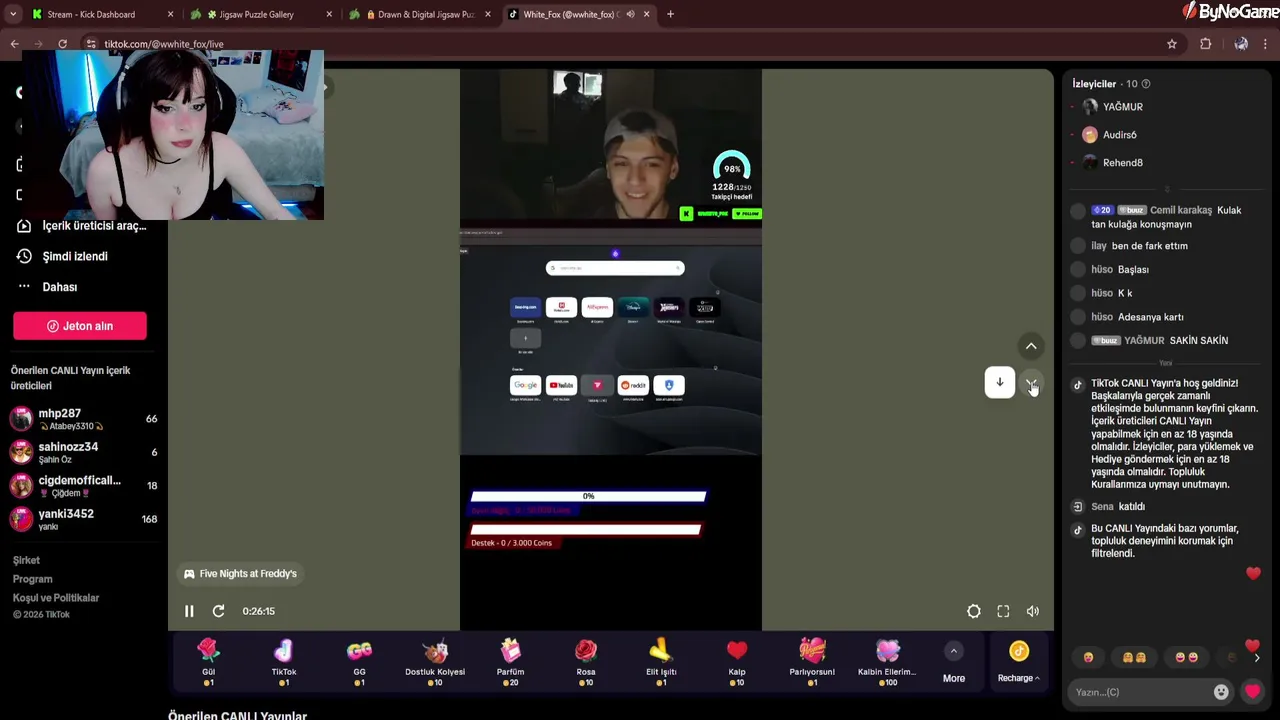
Task: Mute the stream volume
Action: 1033,611
